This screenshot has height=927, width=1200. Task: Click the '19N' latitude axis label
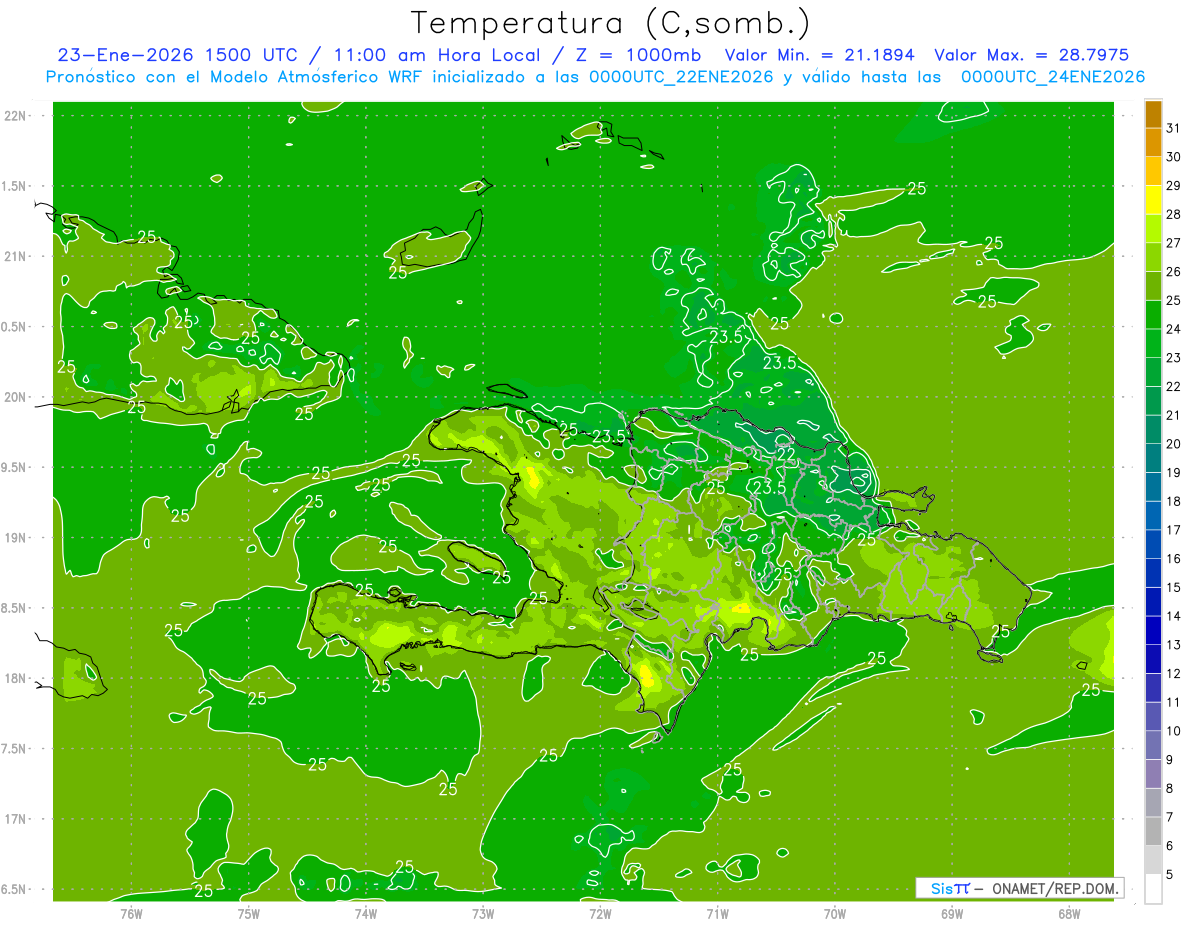(x=17, y=538)
